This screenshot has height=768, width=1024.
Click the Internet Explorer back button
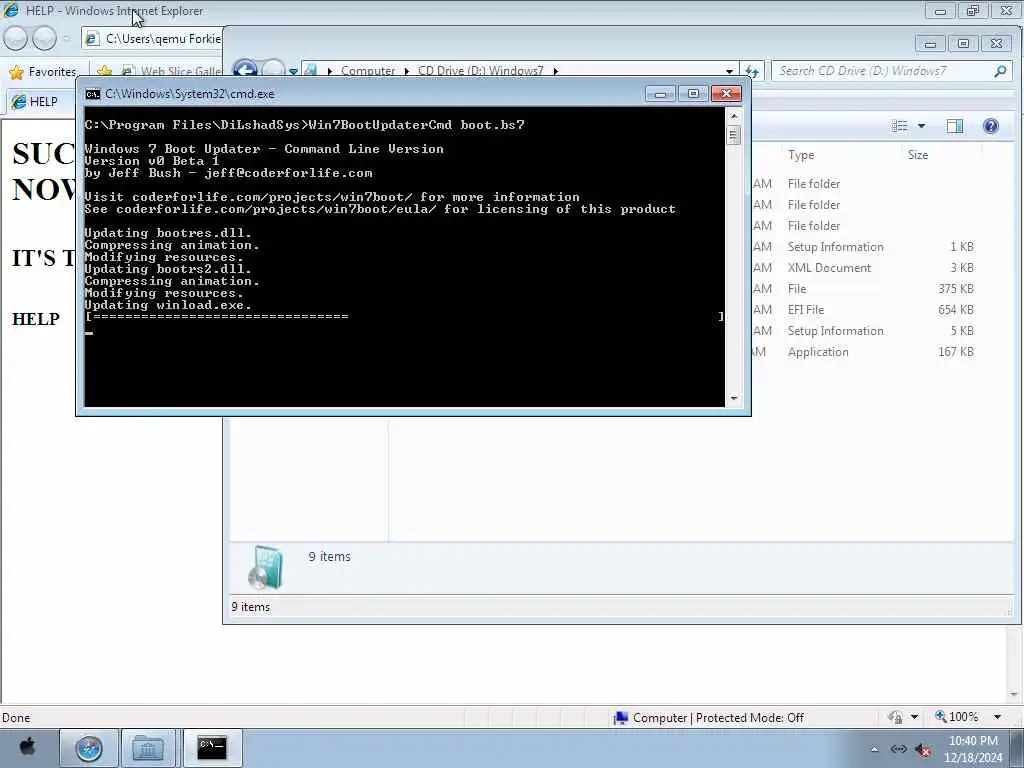click(16, 39)
